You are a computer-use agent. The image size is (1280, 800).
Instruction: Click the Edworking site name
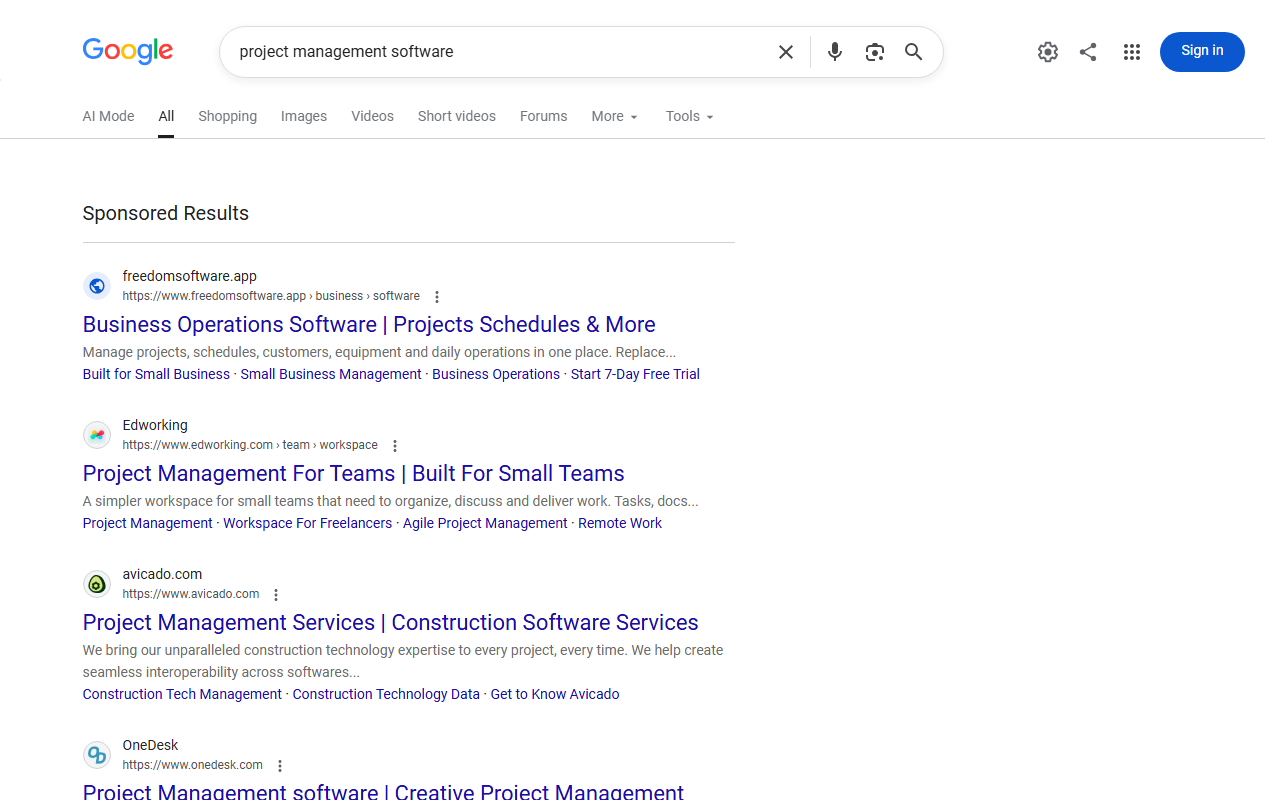155,425
